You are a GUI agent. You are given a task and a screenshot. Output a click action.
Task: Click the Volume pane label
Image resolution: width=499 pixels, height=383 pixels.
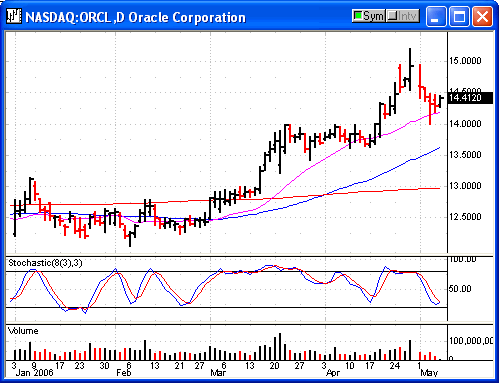point(23,331)
